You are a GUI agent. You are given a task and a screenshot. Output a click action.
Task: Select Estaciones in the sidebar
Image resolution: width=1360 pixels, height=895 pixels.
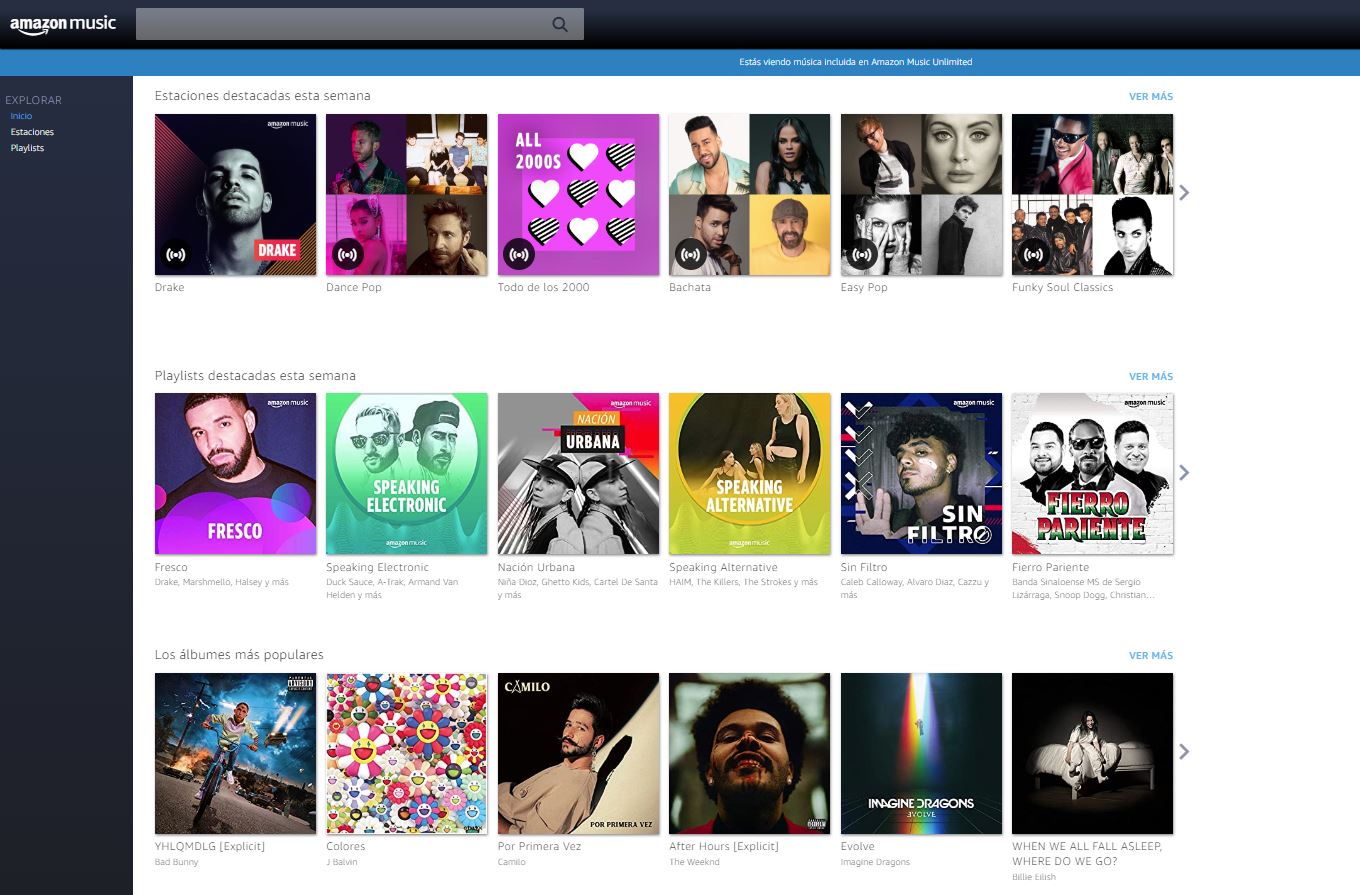32,132
